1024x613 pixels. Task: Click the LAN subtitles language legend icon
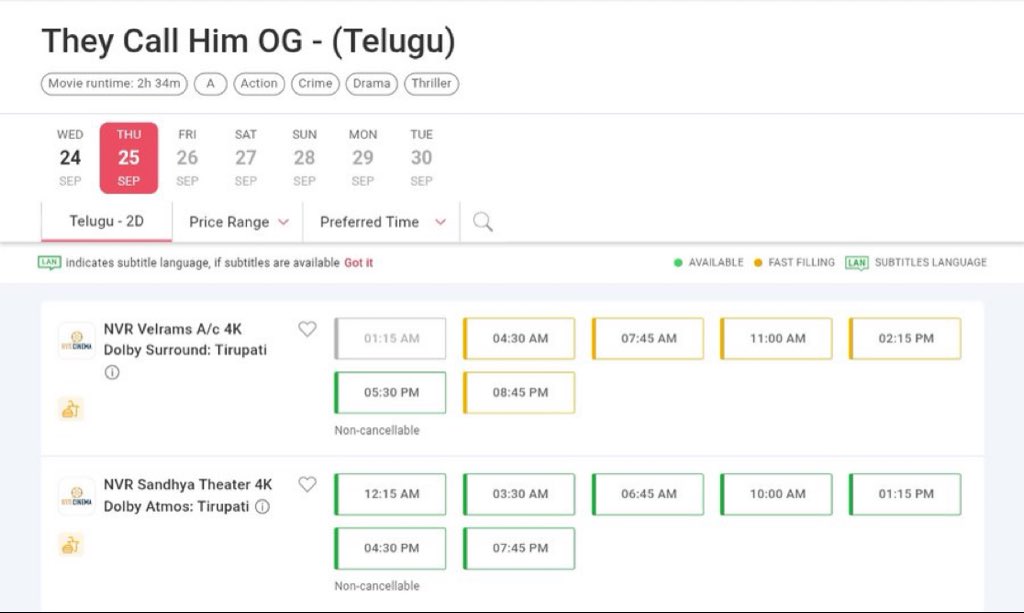(x=856, y=262)
